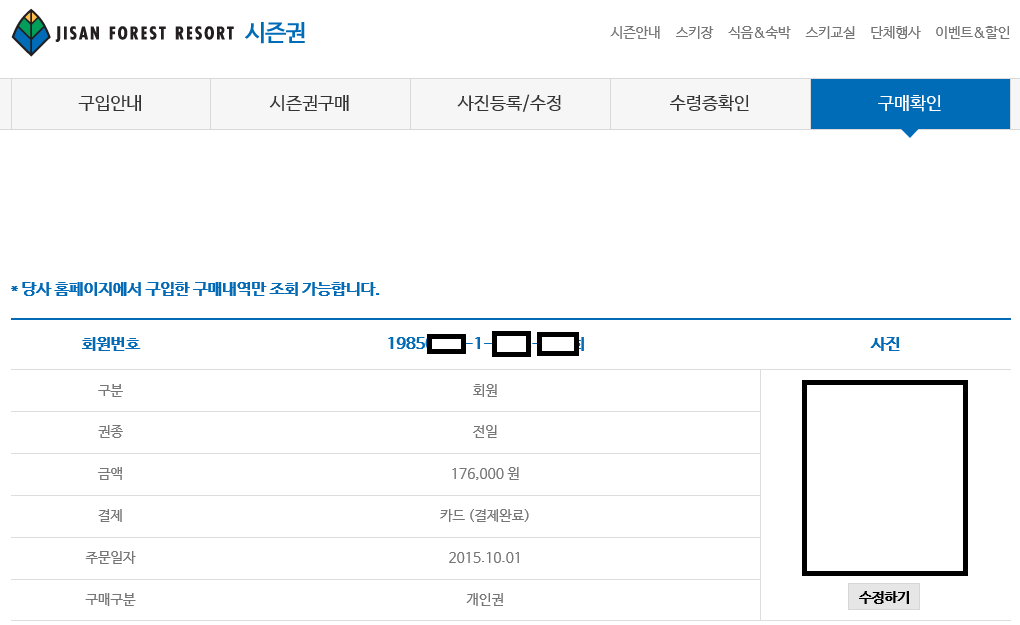Open the 스키교실 menu
The width and height of the screenshot is (1020, 625).
[x=830, y=33]
